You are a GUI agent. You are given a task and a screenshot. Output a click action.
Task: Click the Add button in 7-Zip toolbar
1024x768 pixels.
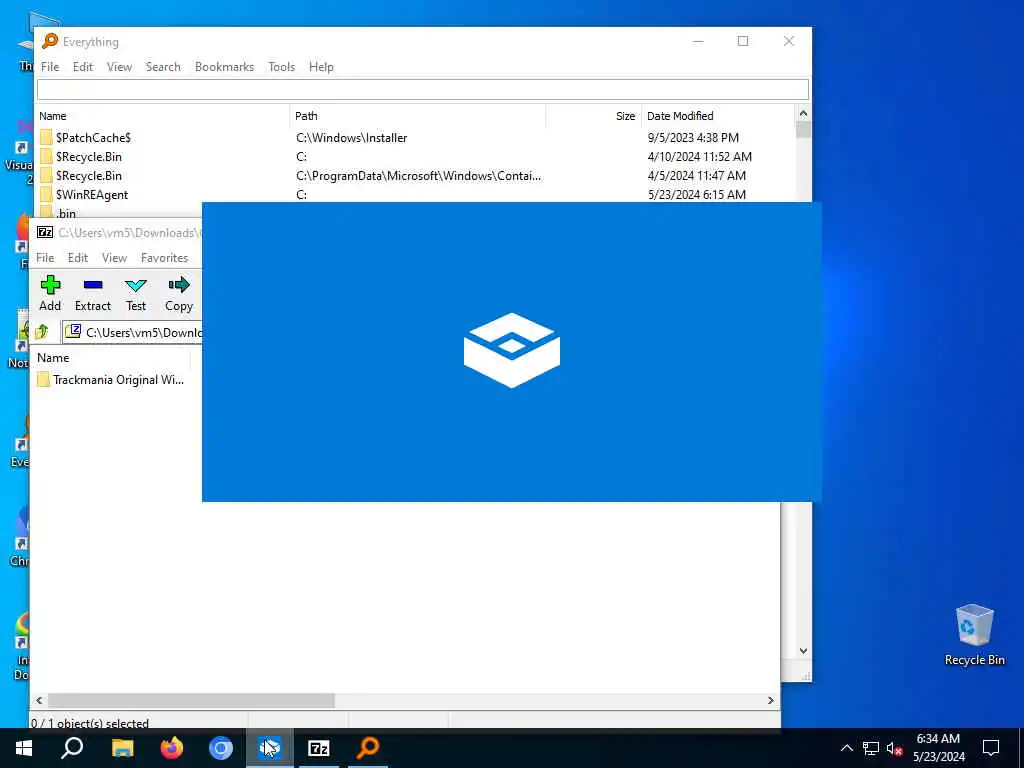pos(50,293)
